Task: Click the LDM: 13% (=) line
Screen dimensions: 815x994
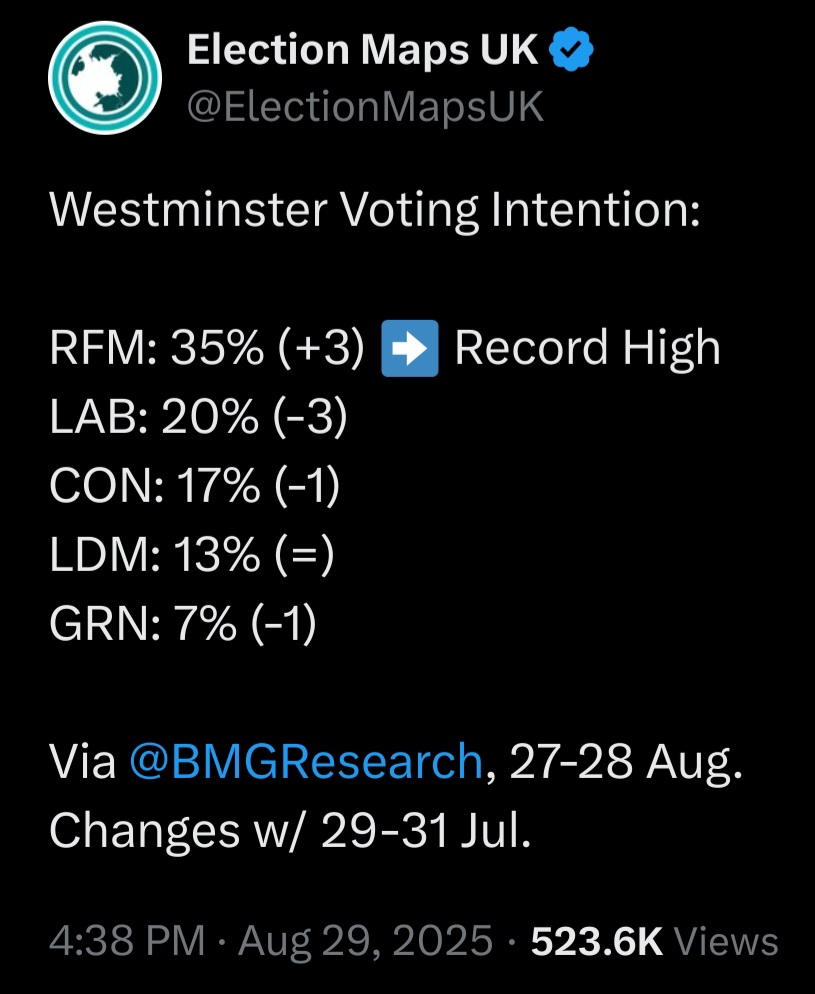Action: pos(191,555)
